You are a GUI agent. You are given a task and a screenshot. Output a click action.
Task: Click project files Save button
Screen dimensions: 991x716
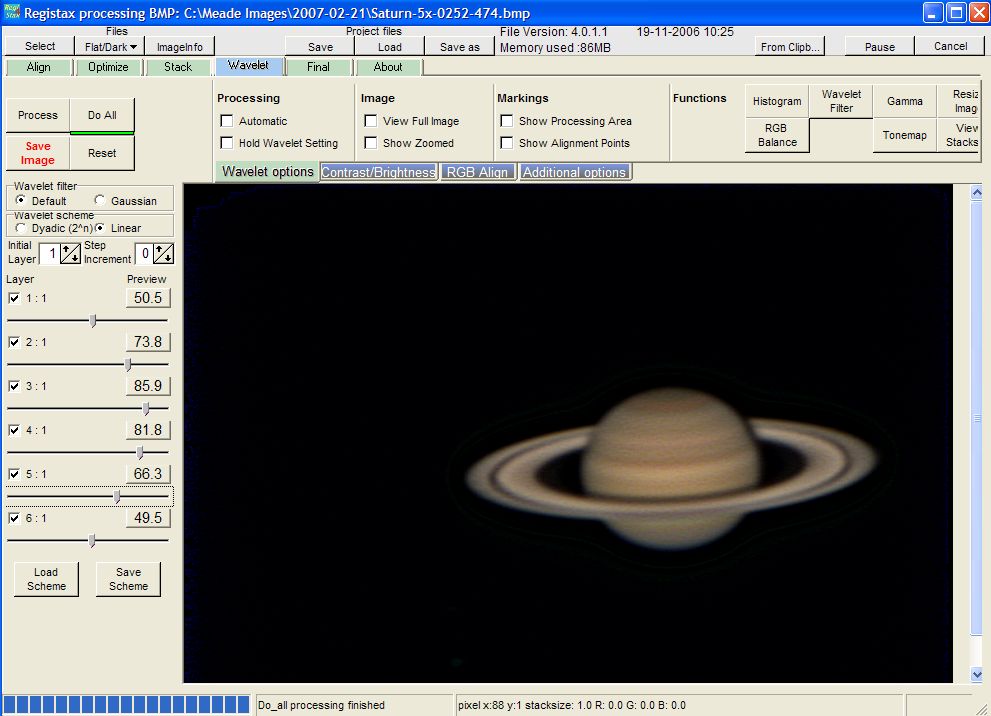[320, 47]
